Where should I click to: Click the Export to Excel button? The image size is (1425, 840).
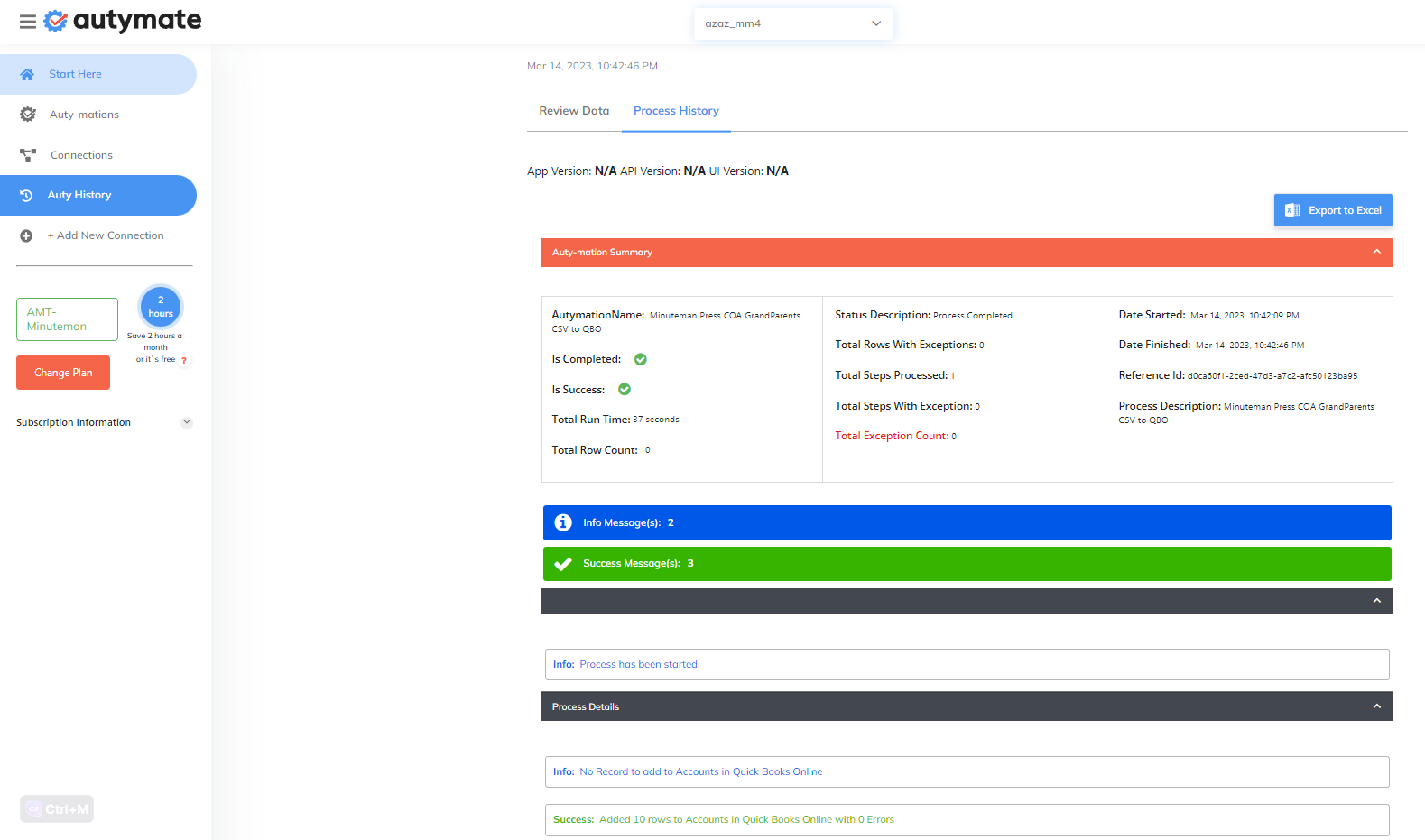(x=1333, y=210)
